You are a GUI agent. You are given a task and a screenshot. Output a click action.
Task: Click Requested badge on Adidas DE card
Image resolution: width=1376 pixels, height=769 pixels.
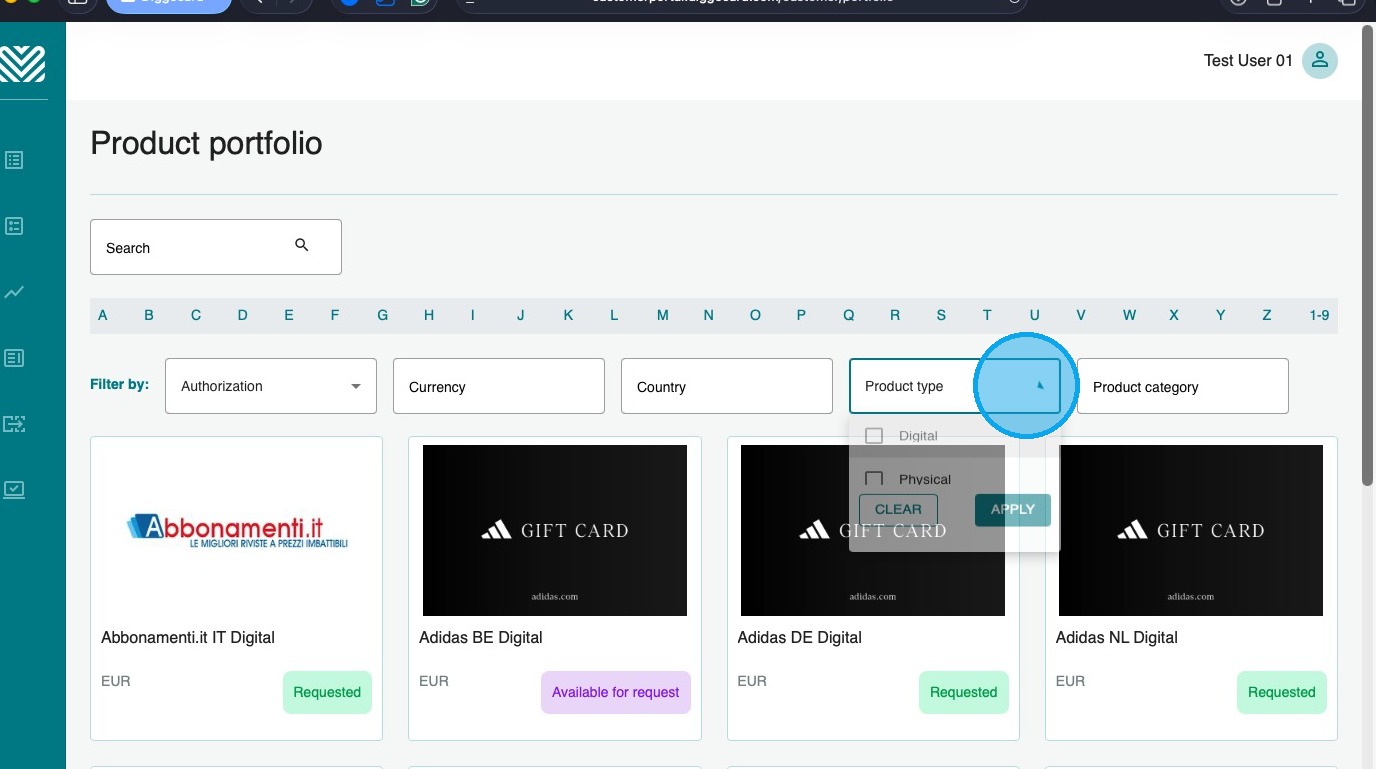[x=964, y=692]
